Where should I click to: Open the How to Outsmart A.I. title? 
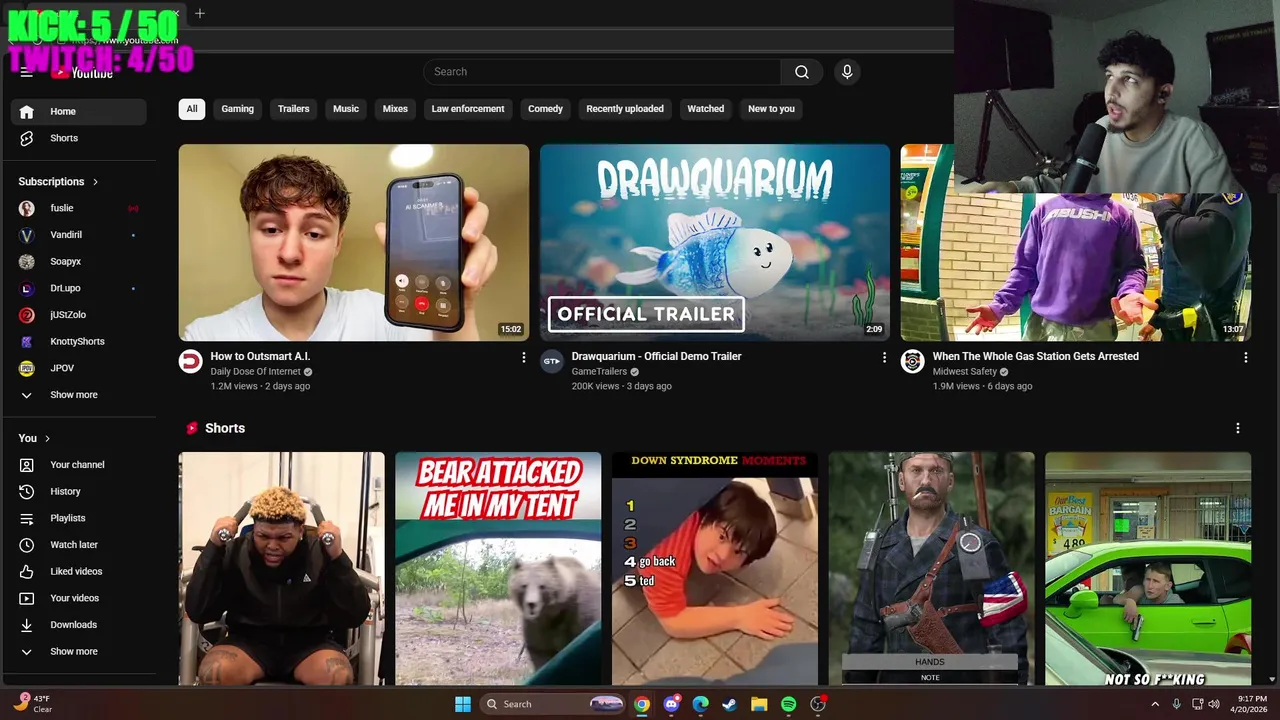tap(260, 356)
